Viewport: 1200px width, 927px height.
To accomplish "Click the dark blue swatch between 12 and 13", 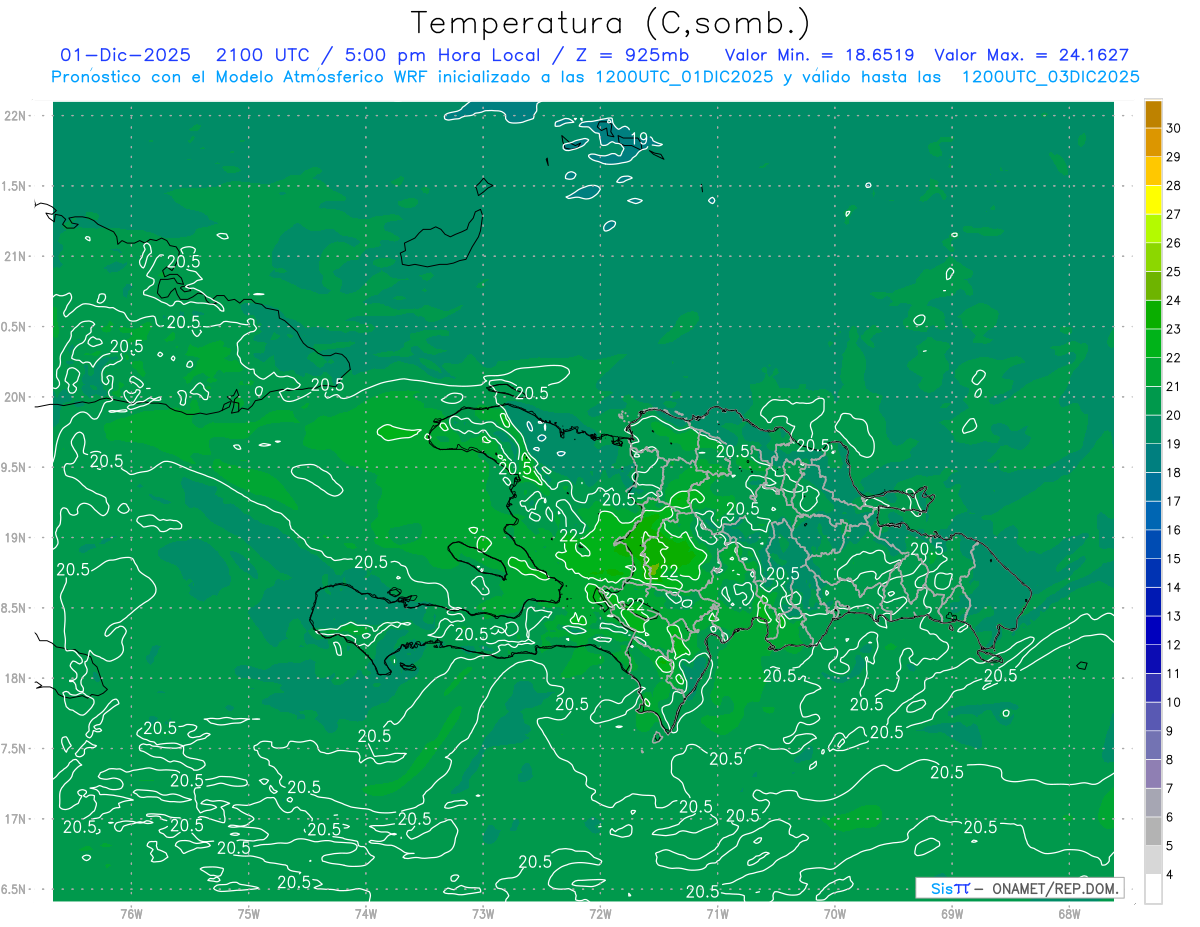I will point(1153,631).
